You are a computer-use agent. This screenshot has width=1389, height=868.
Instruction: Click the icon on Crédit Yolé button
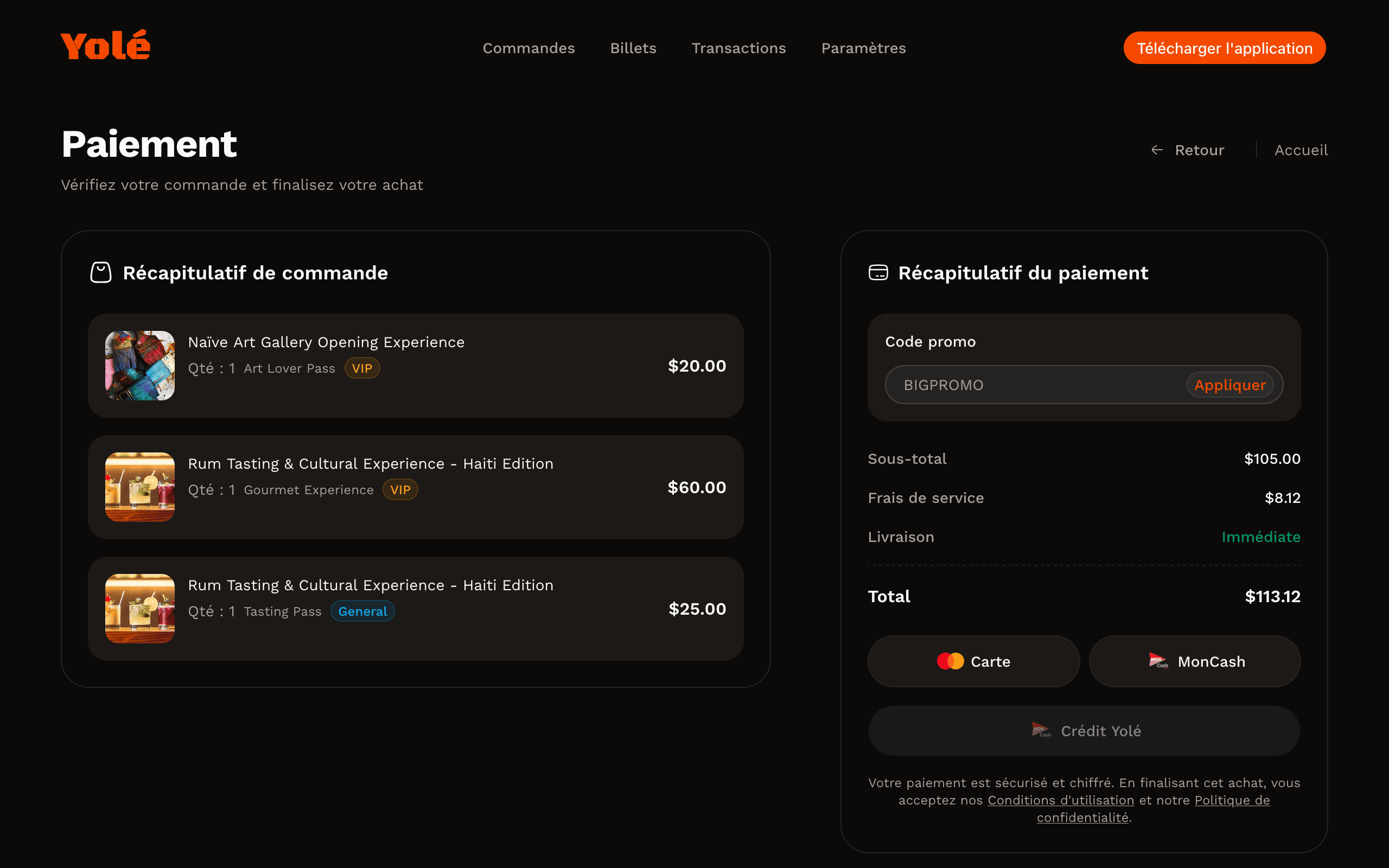click(x=1041, y=730)
